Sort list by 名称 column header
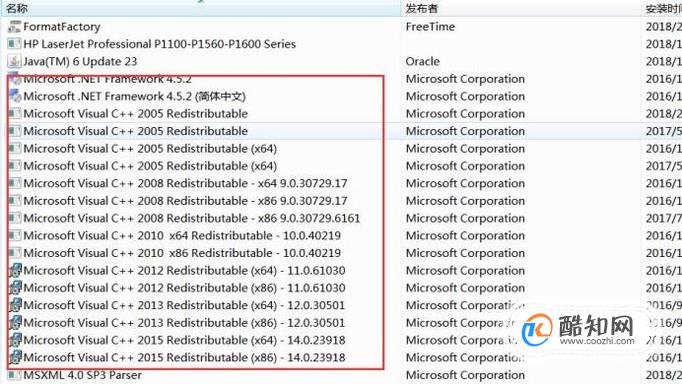 tap(17, 8)
